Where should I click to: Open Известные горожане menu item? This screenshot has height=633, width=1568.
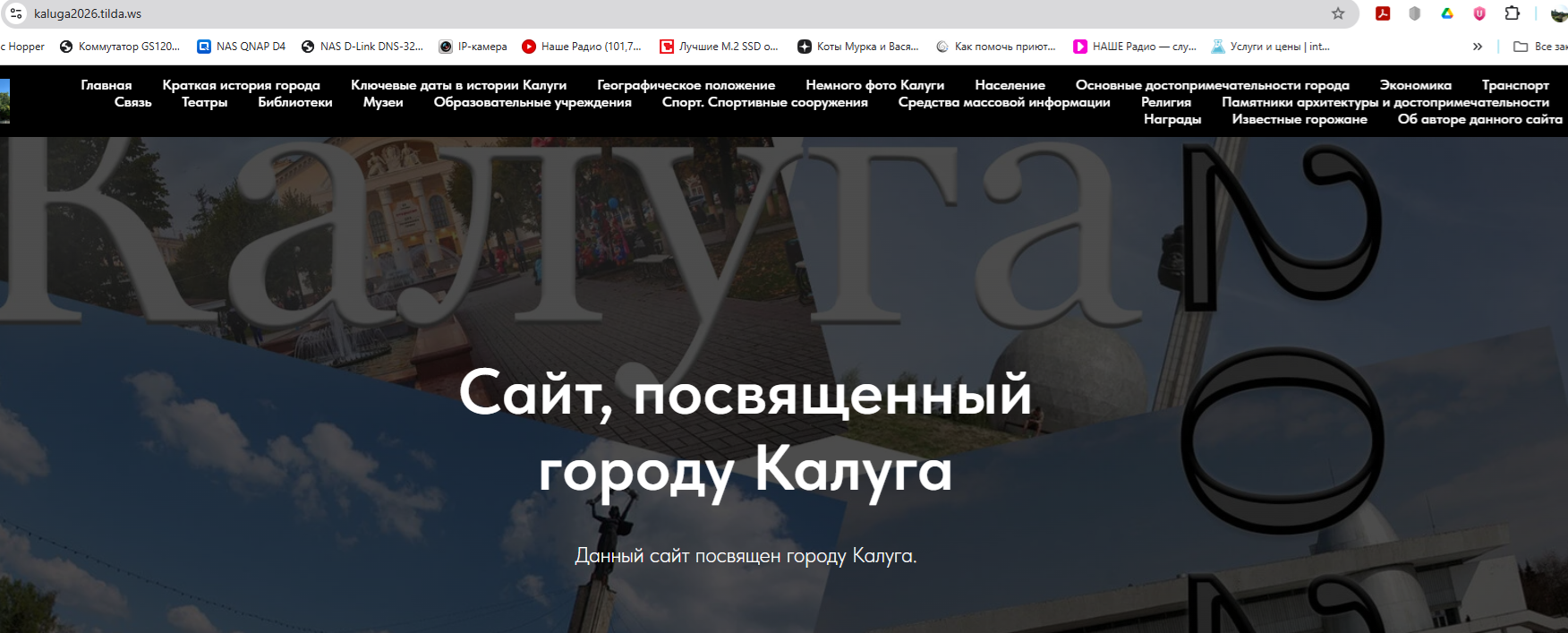(1300, 119)
